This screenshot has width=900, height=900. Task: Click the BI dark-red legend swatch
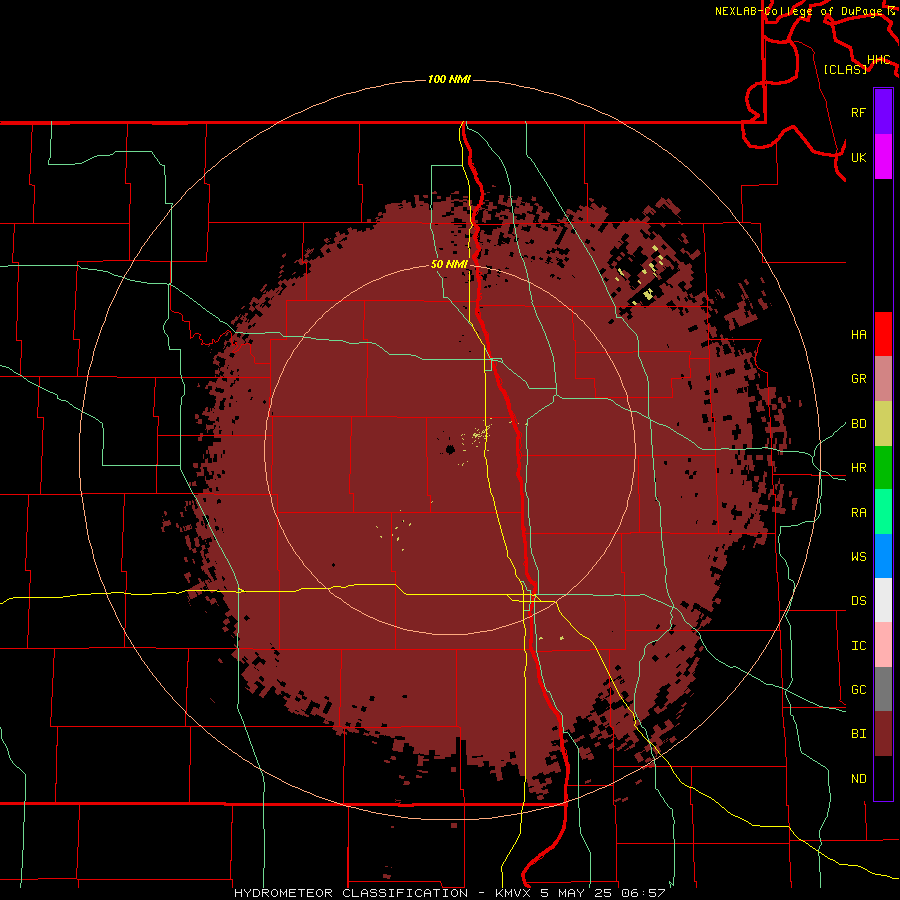(x=883, y=734)
